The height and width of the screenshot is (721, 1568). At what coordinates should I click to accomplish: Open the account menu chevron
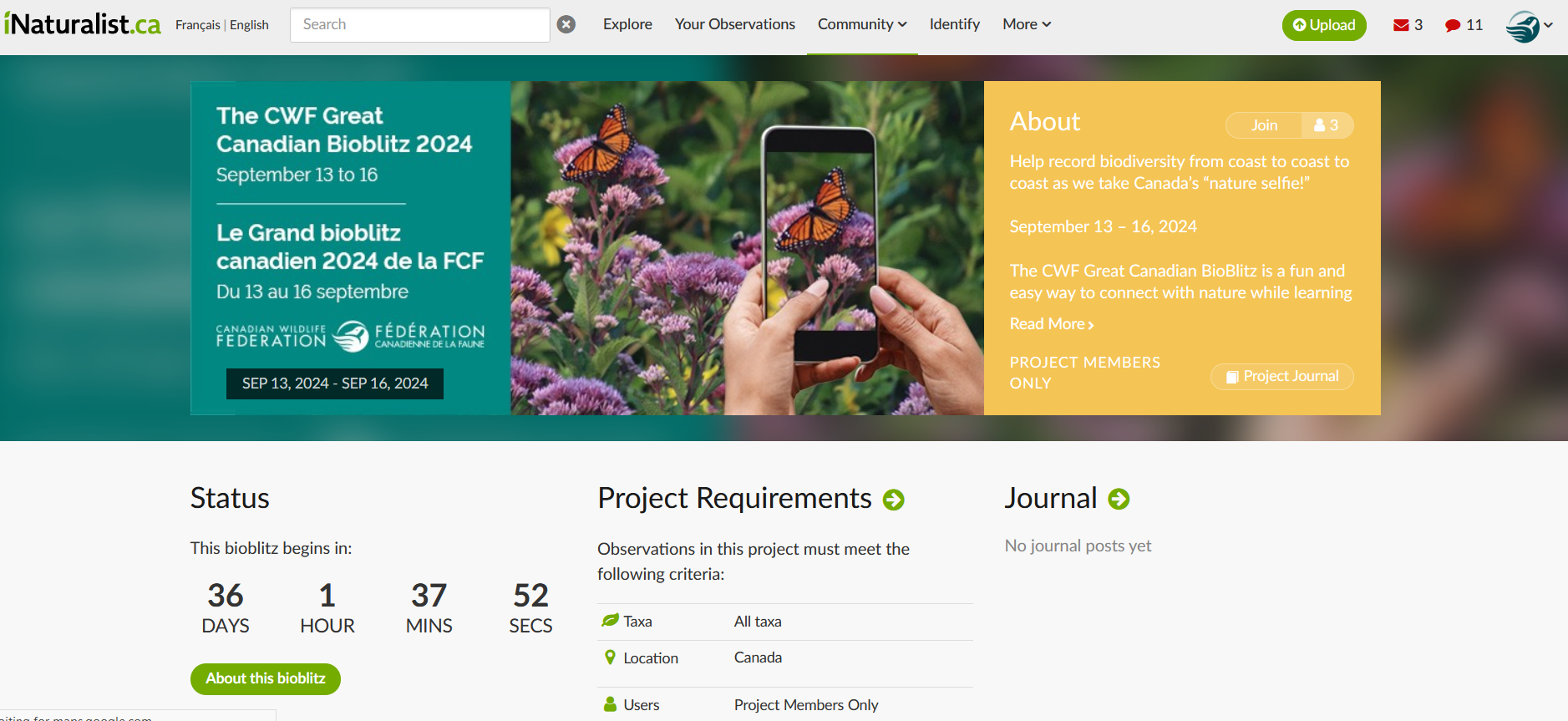pos(1549,25)
